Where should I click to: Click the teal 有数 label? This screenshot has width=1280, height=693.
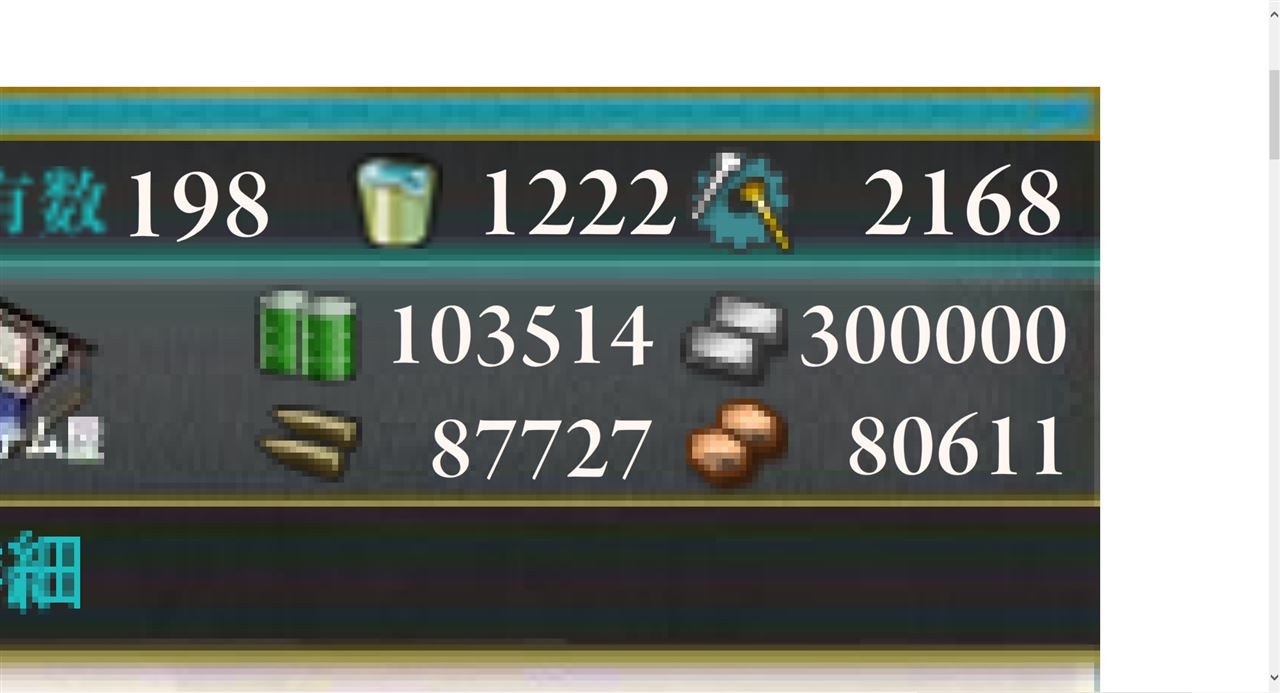coord(52,200)
